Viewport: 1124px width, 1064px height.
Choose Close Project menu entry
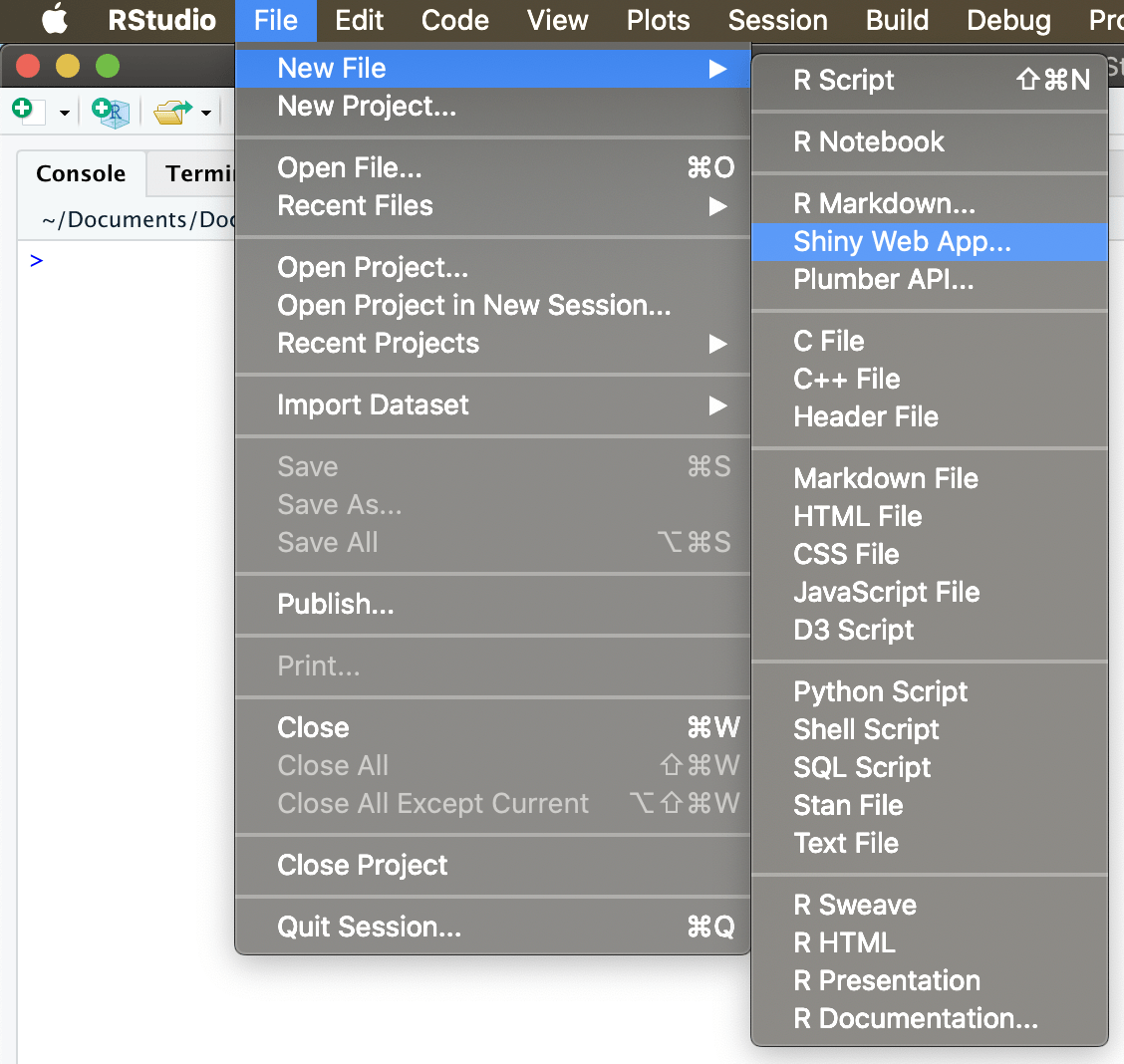coord(492,865)
